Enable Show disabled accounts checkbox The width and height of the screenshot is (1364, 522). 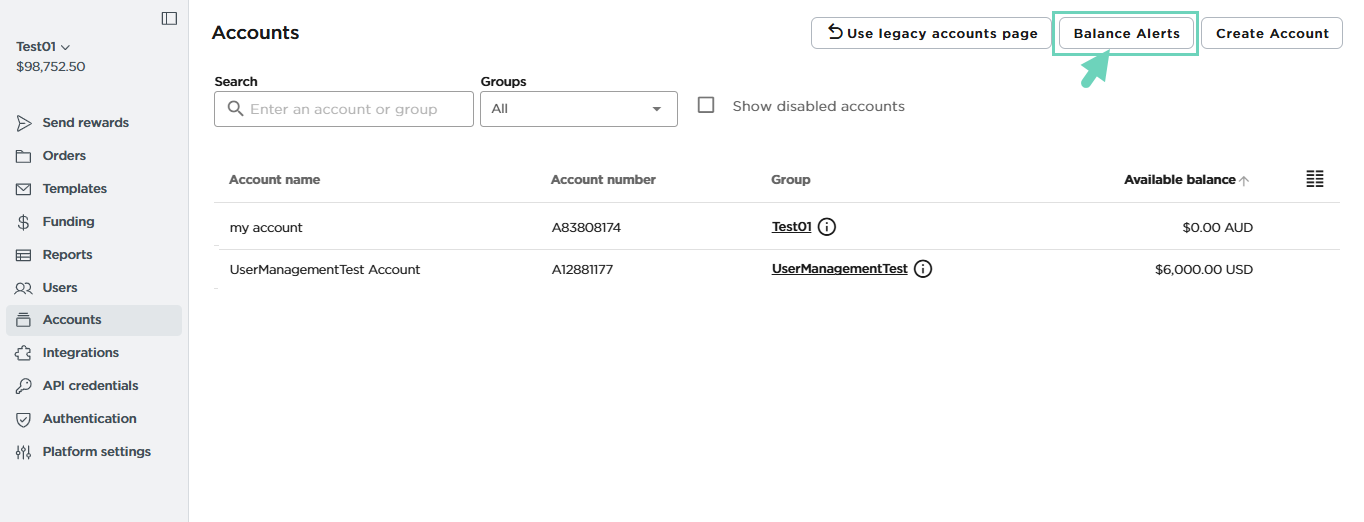click(706, 105)
